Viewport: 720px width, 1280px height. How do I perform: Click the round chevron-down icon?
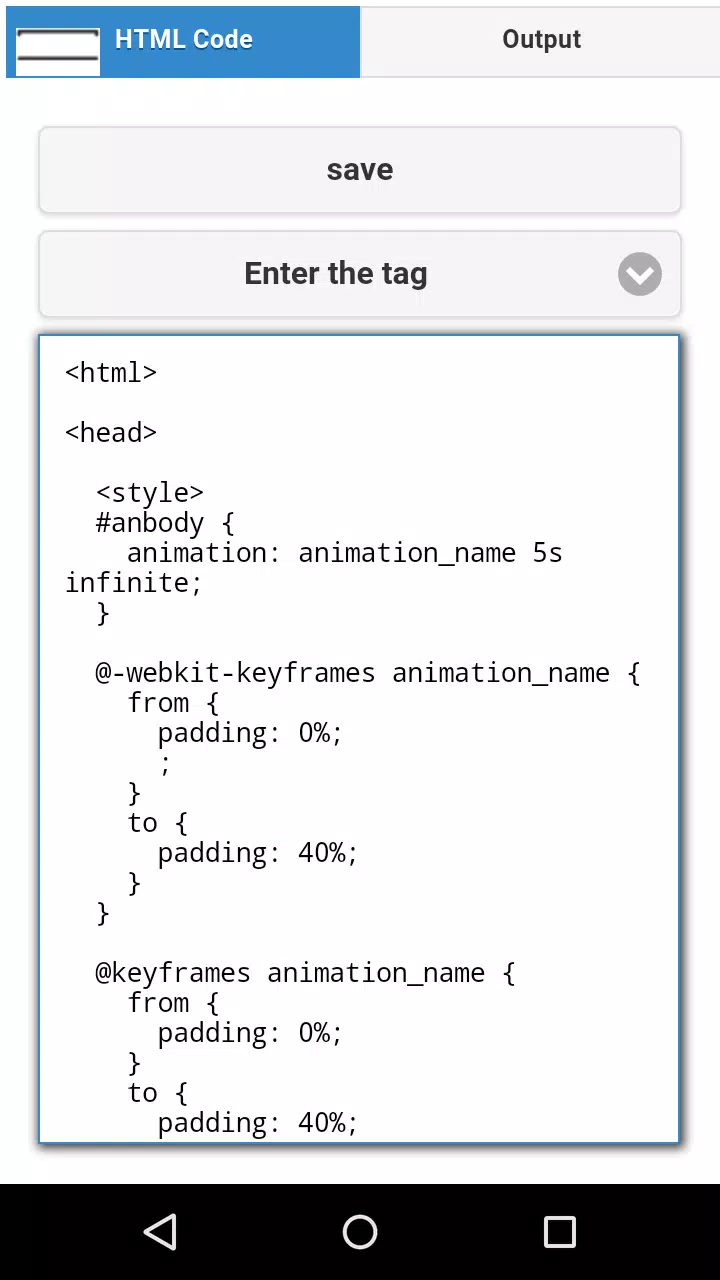pos(640,274)
